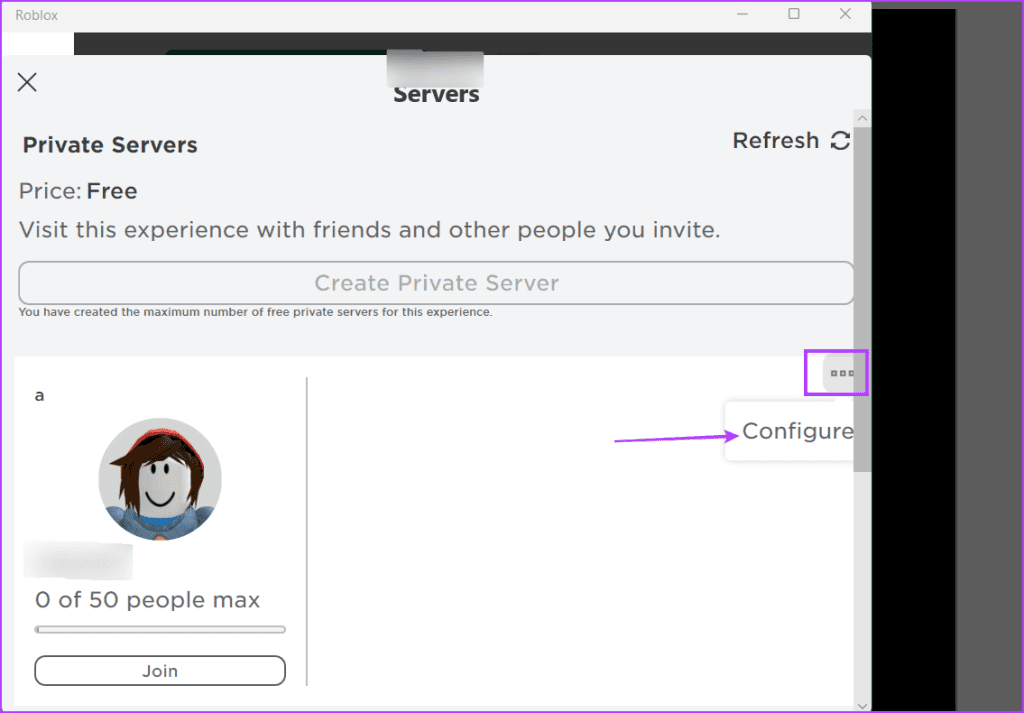Click the maximum free private servers notice

(255, 312)
